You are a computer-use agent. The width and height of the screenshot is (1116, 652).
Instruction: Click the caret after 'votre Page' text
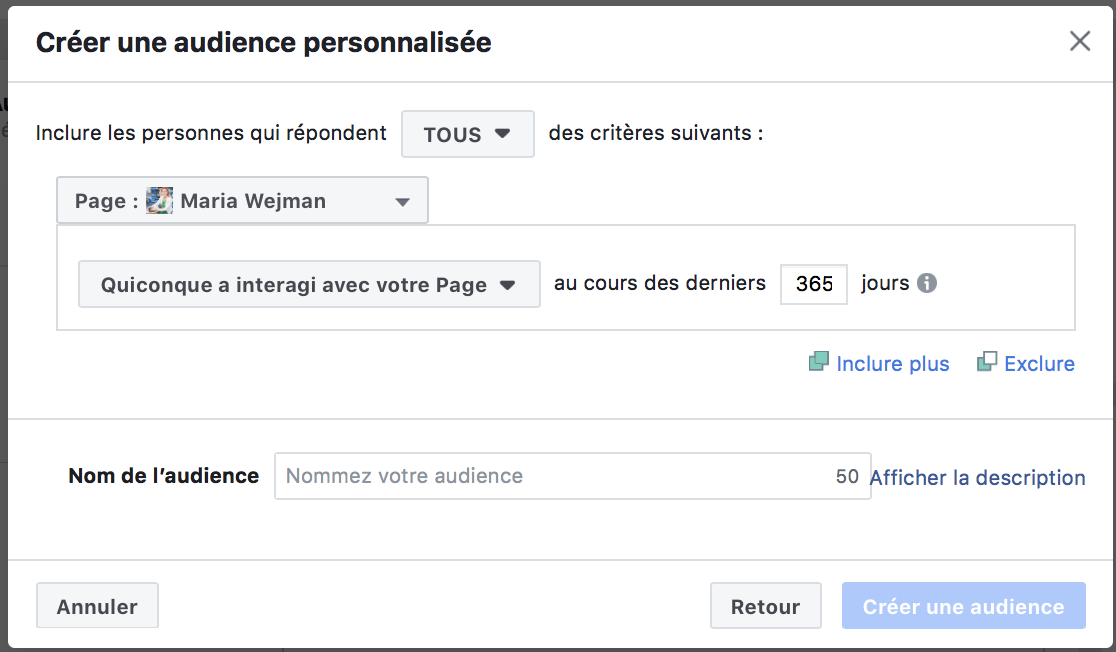[507, 285]
